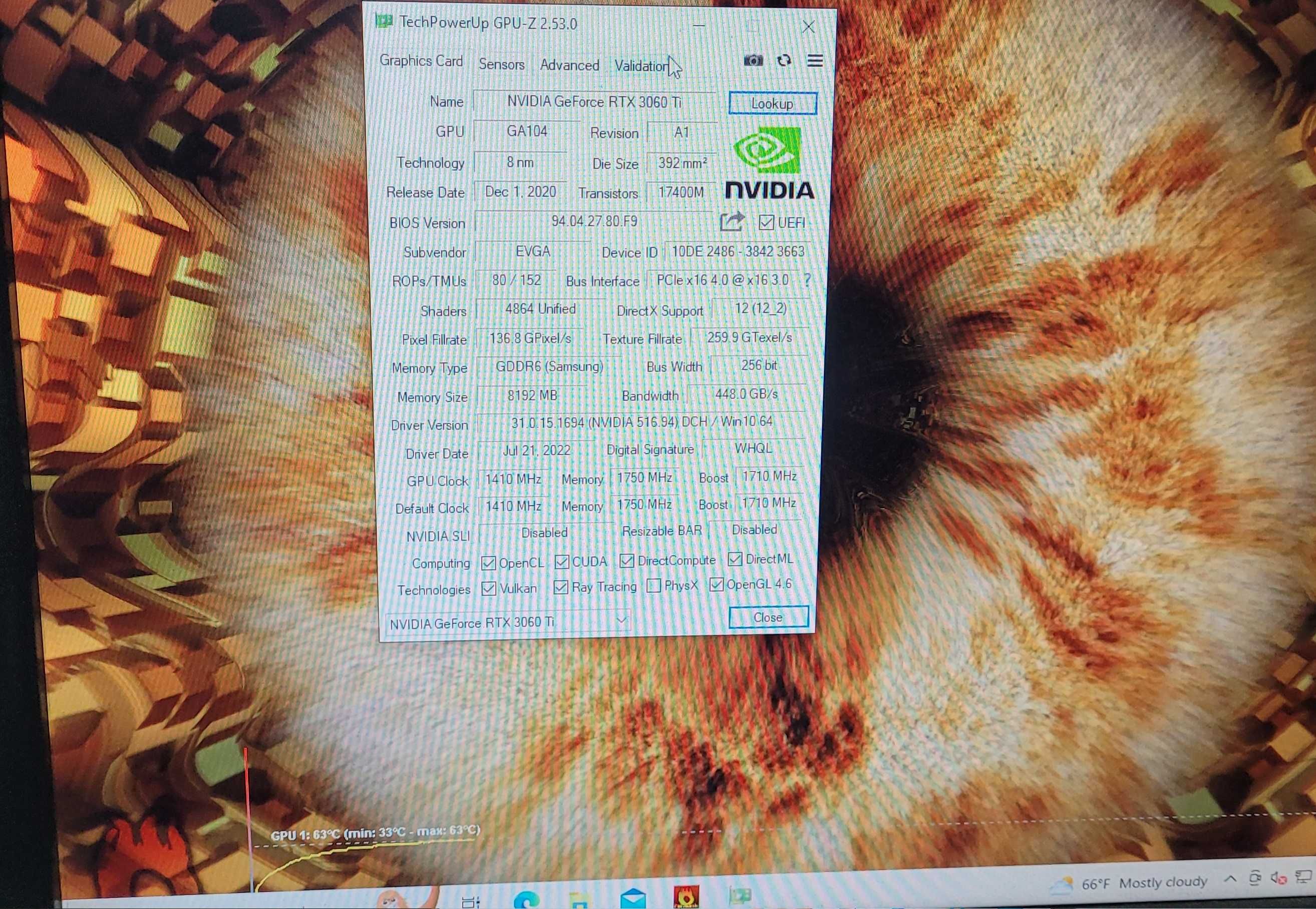Viewport: 1316px width, 909px height.
Task: Click the volume tray icon
Action: tap(1278, 878)
